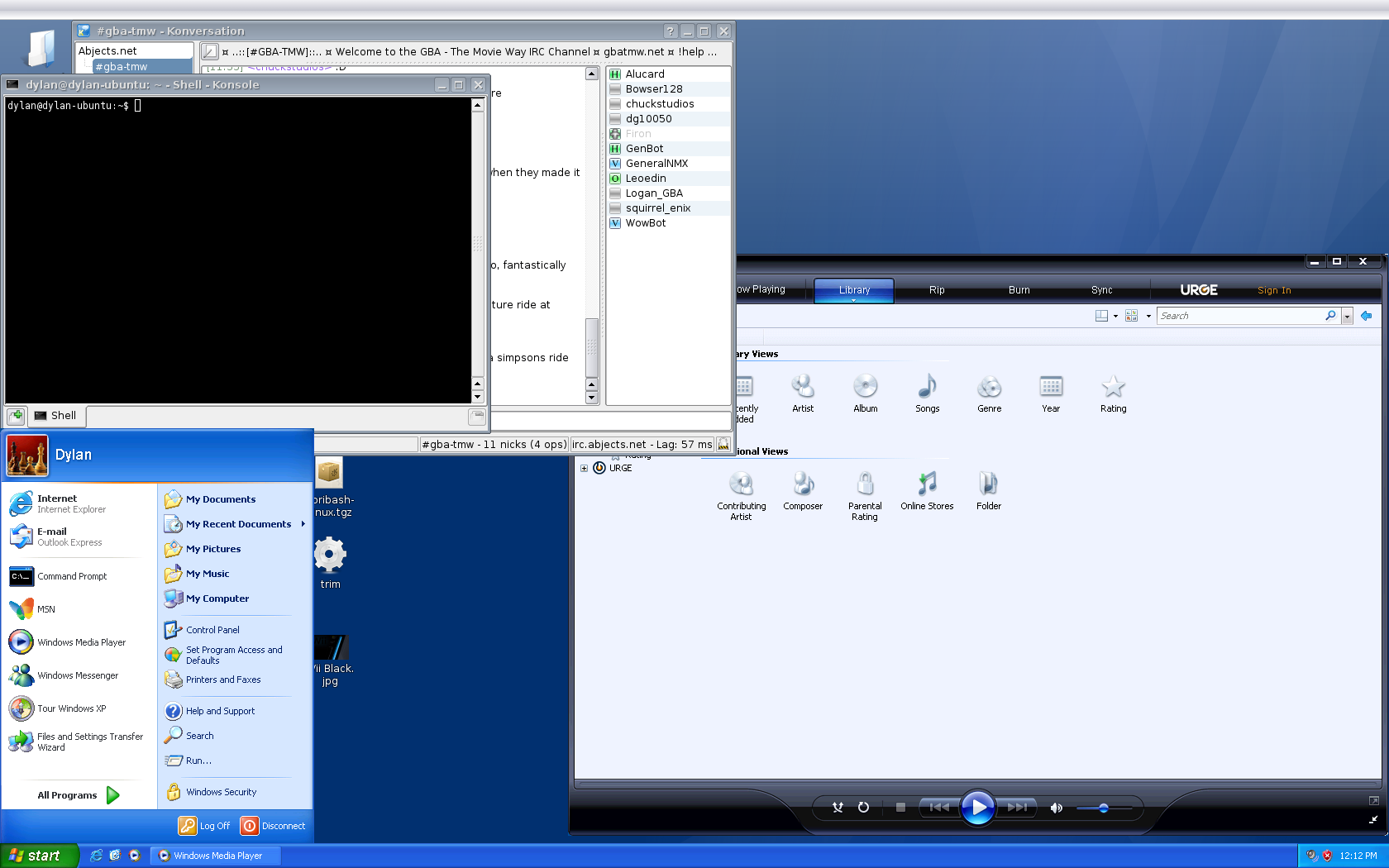Click the Log Off button
The image size is (1389, 868).
(x=205, y=826)
